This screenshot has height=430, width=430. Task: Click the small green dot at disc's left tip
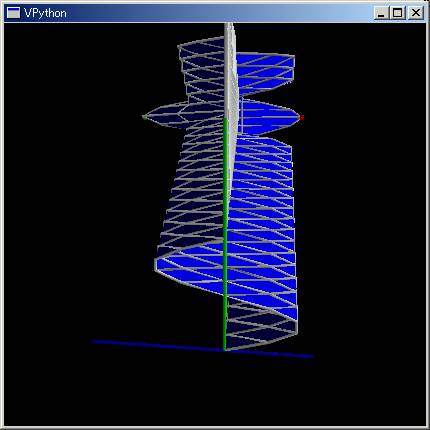144,117
